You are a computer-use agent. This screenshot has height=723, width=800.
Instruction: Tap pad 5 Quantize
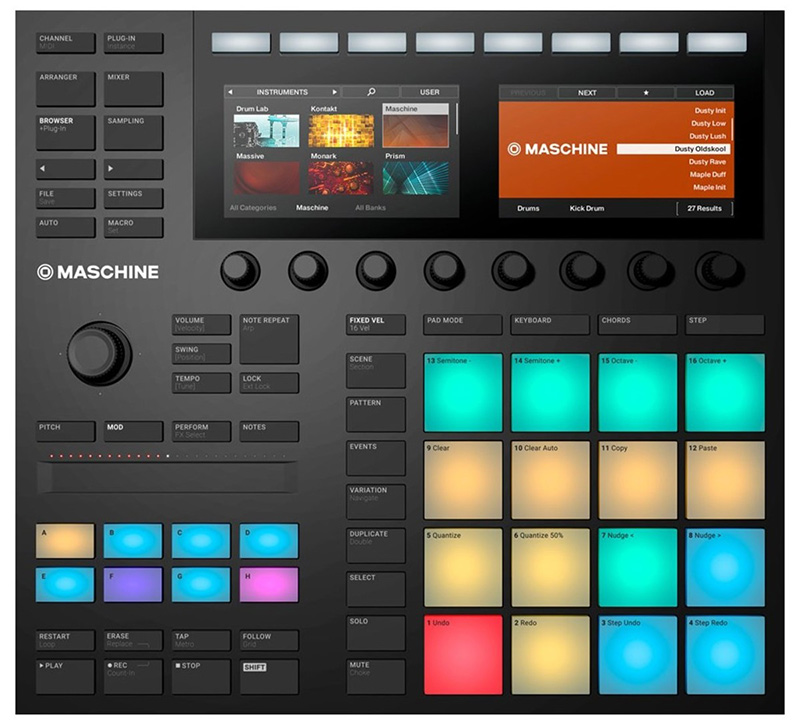[463, 567]
